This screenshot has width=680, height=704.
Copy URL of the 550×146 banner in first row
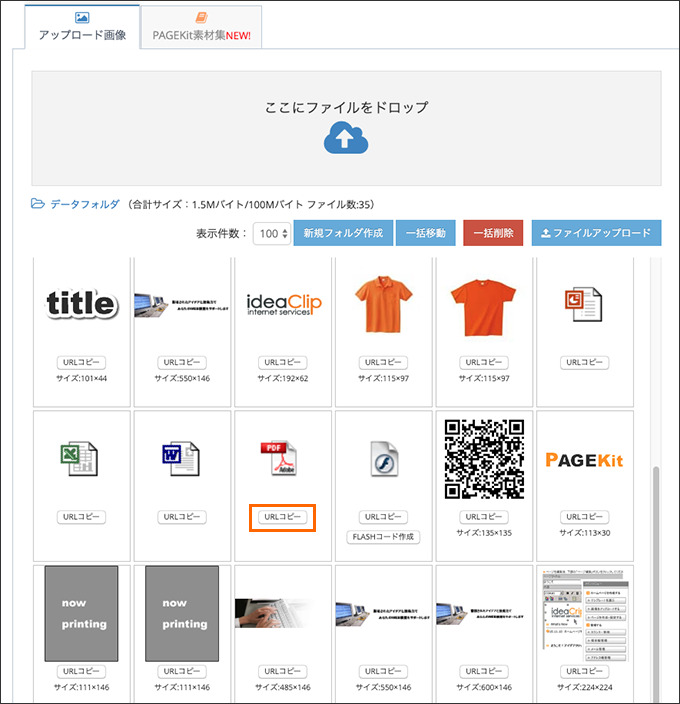(182, 362)
